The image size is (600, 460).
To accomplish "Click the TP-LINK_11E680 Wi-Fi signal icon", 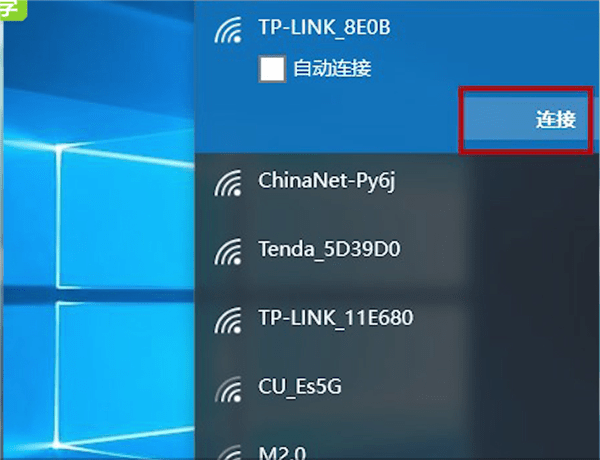I will 228,320.
